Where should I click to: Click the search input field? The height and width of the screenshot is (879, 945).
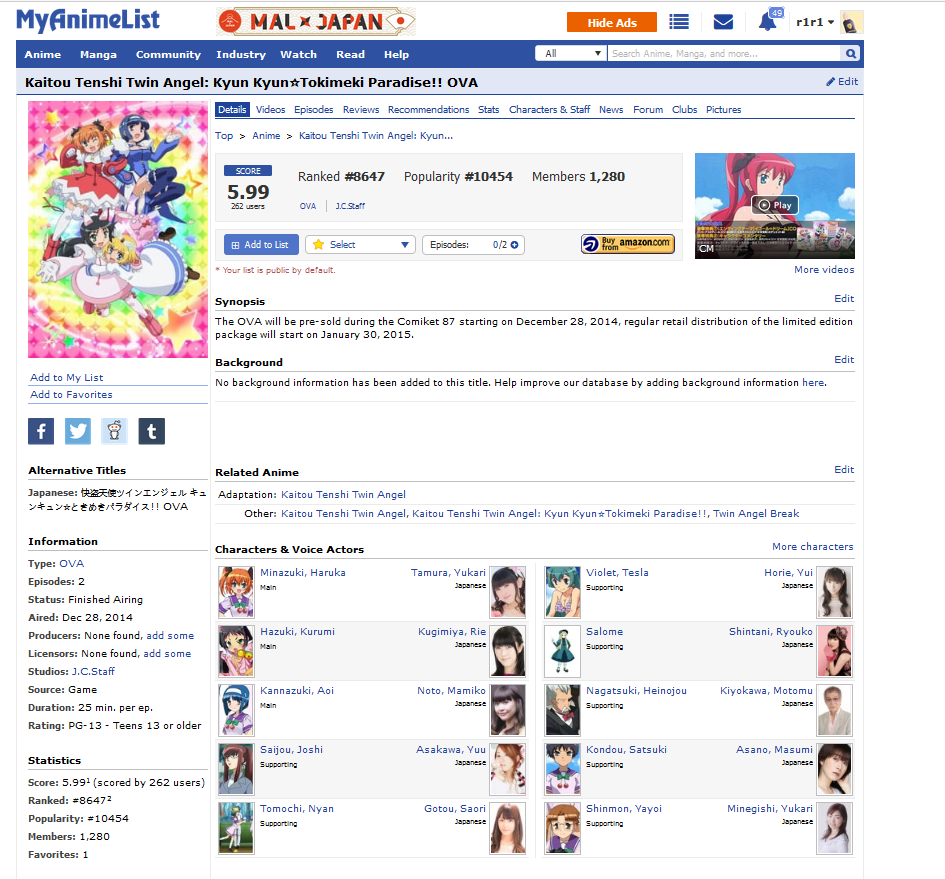724,54
